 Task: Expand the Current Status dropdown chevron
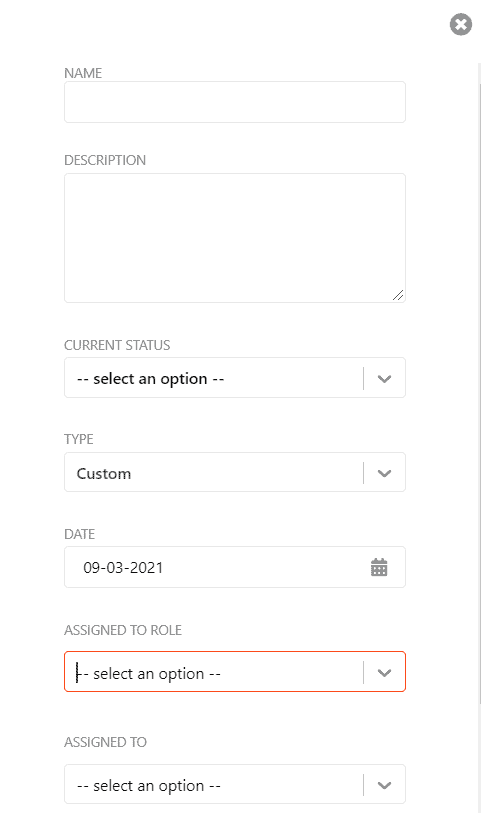click(384, 379)
